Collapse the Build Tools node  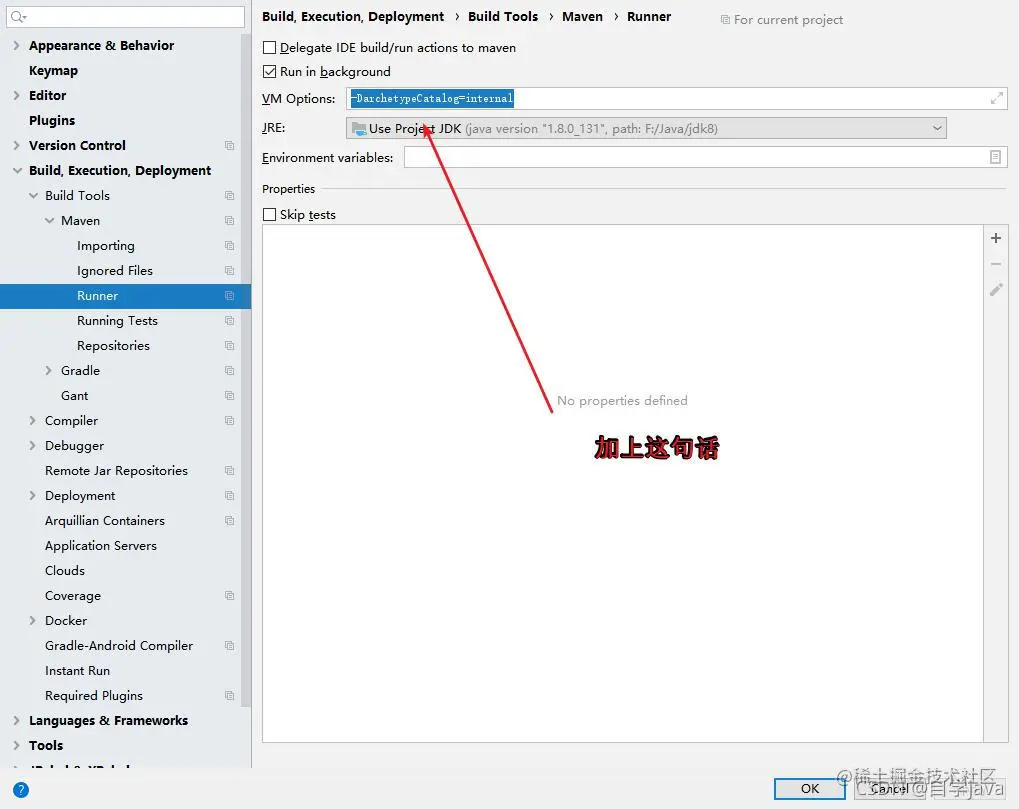pyautogui.click(x=33, y=196)
